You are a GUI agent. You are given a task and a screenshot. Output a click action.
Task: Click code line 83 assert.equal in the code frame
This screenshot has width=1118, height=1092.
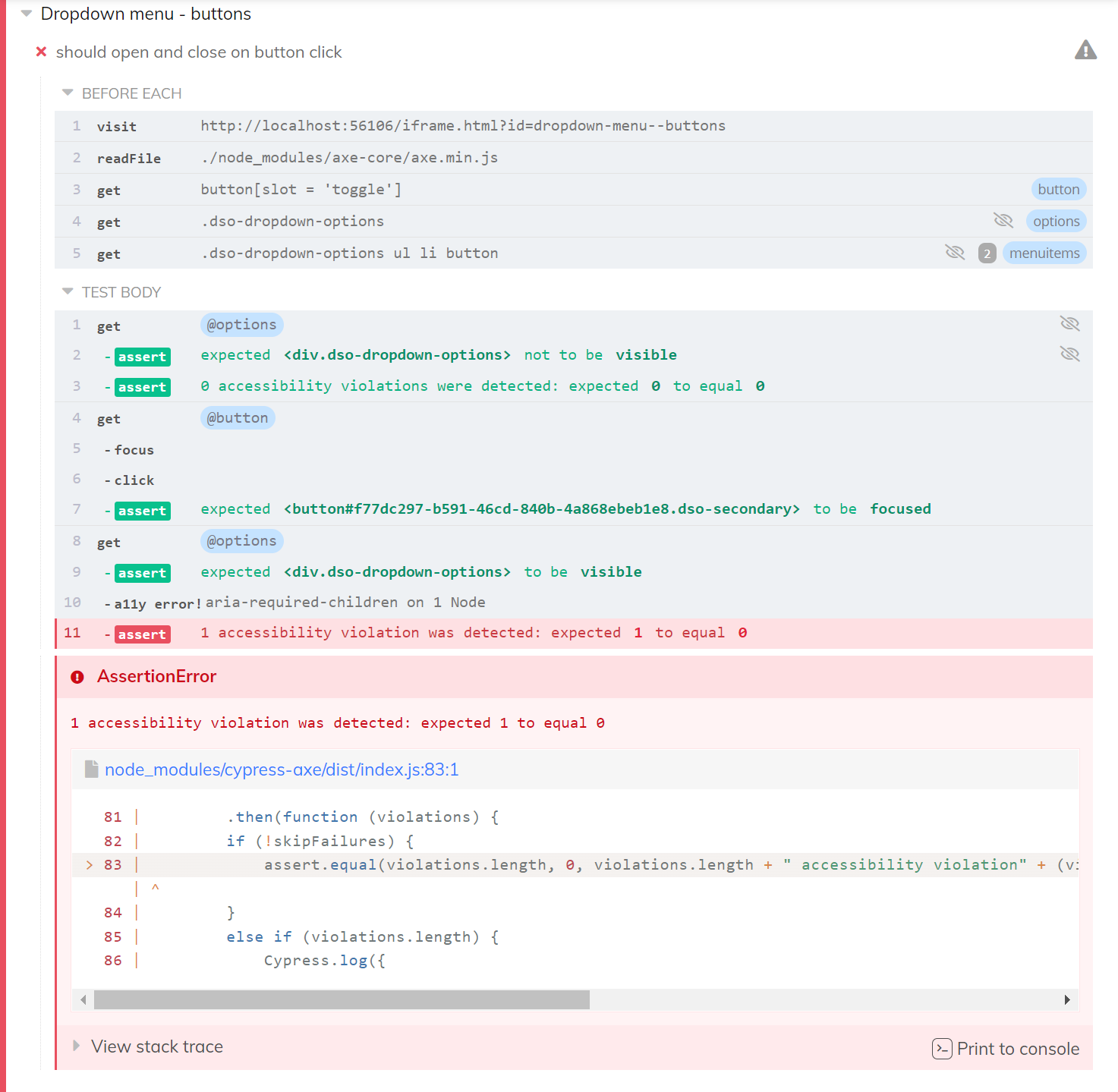(x=575, y=865)
